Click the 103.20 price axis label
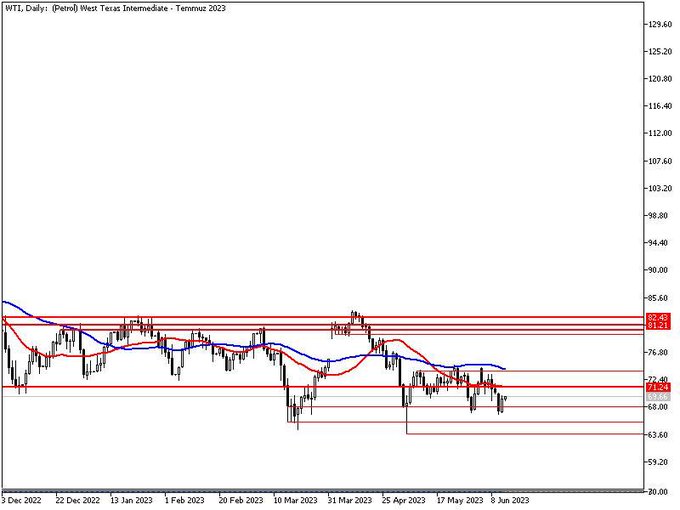Image resolution: width=680 pixels, height=510 pixels. click(660, 189)
